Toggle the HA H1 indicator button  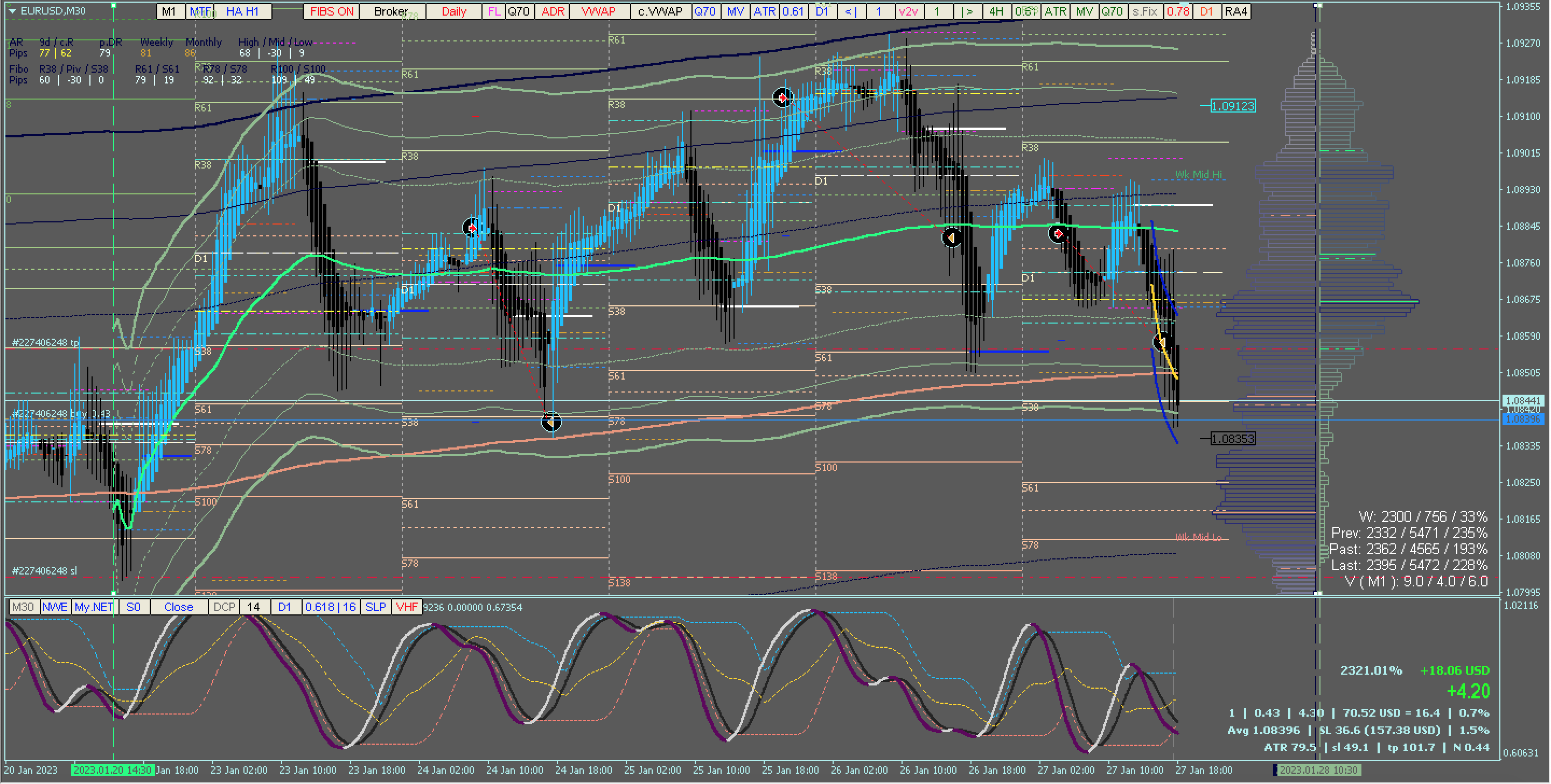[243, 11]
